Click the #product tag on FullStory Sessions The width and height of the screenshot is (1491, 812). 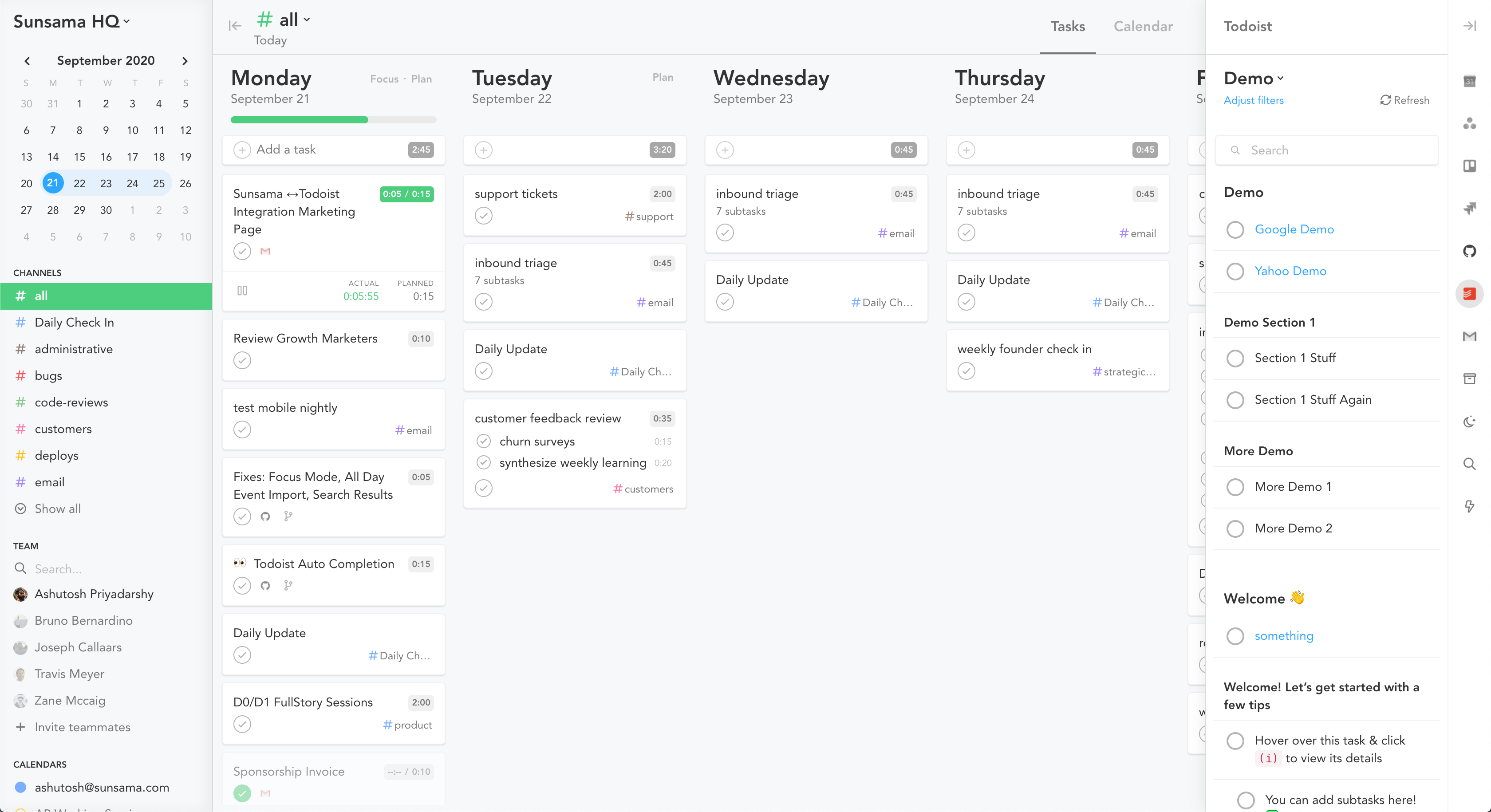point(407,725)
